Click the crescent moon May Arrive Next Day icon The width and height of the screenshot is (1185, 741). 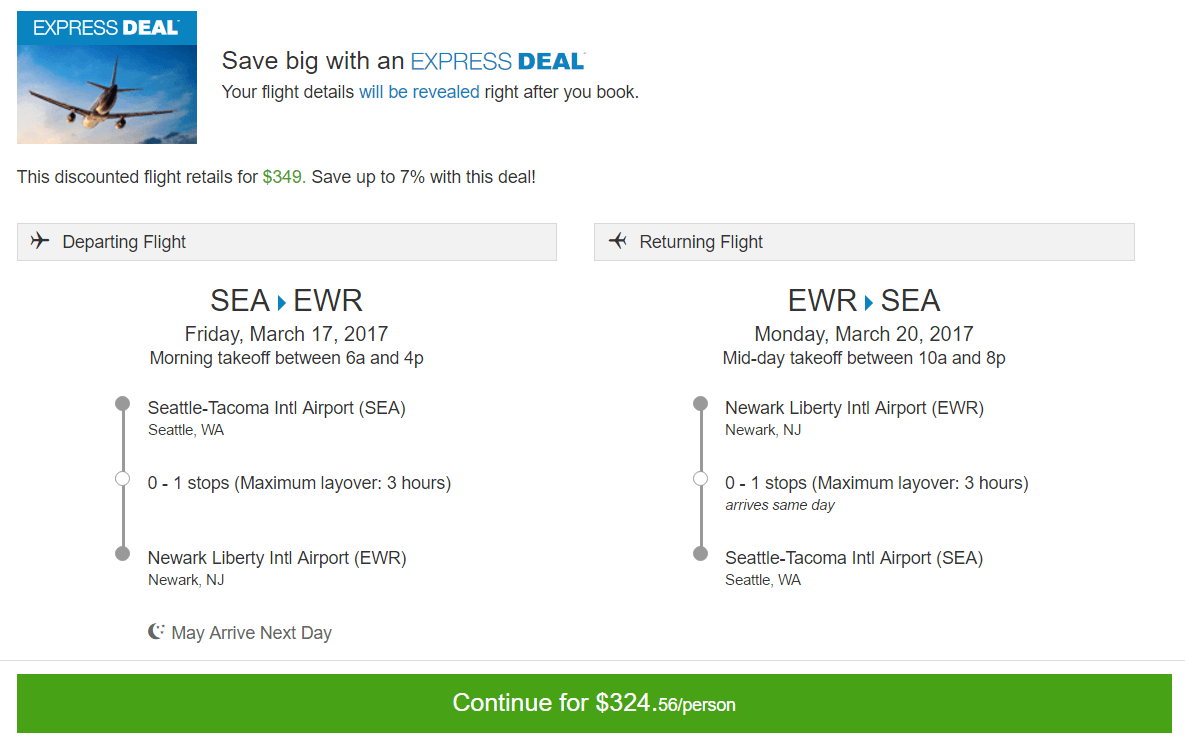156,631
